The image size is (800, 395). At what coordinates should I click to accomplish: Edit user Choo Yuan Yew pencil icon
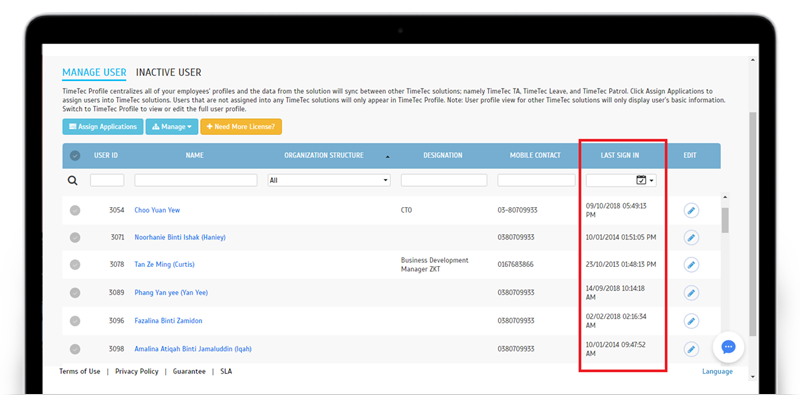click(691, 210)
